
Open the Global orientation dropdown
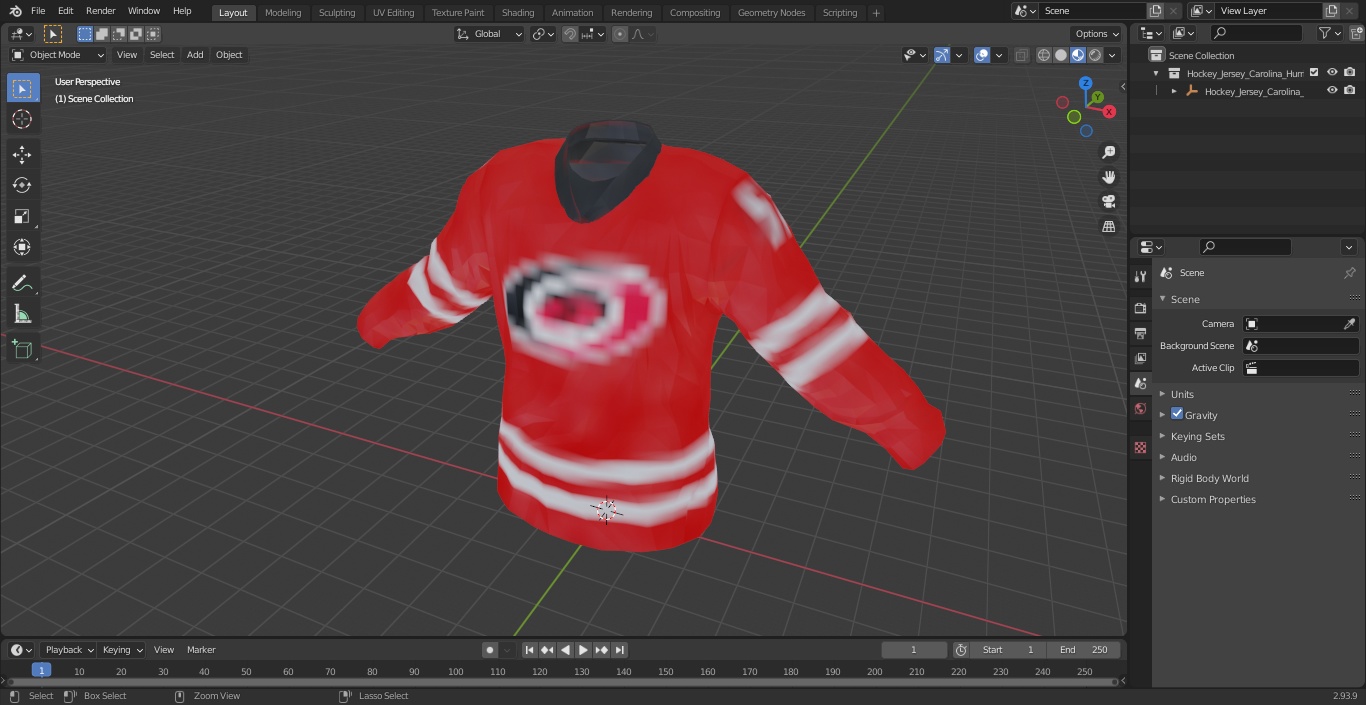[x=490, y=34]
